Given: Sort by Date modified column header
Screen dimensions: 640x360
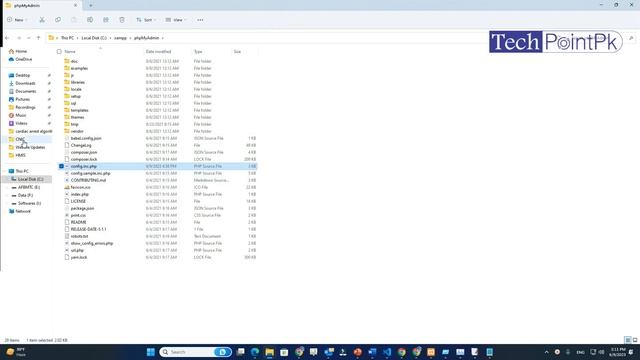Looking at the screenshot, I should 158,52.
